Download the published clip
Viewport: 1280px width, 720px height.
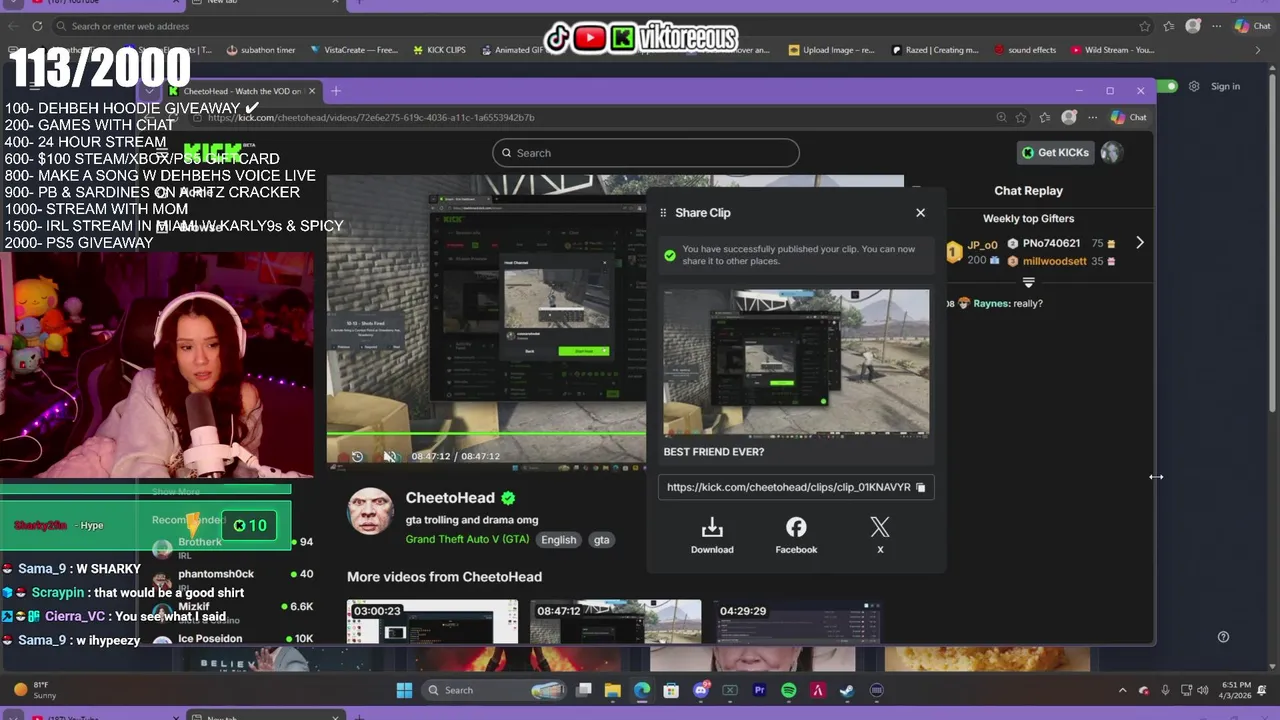[x=712, y=535]
